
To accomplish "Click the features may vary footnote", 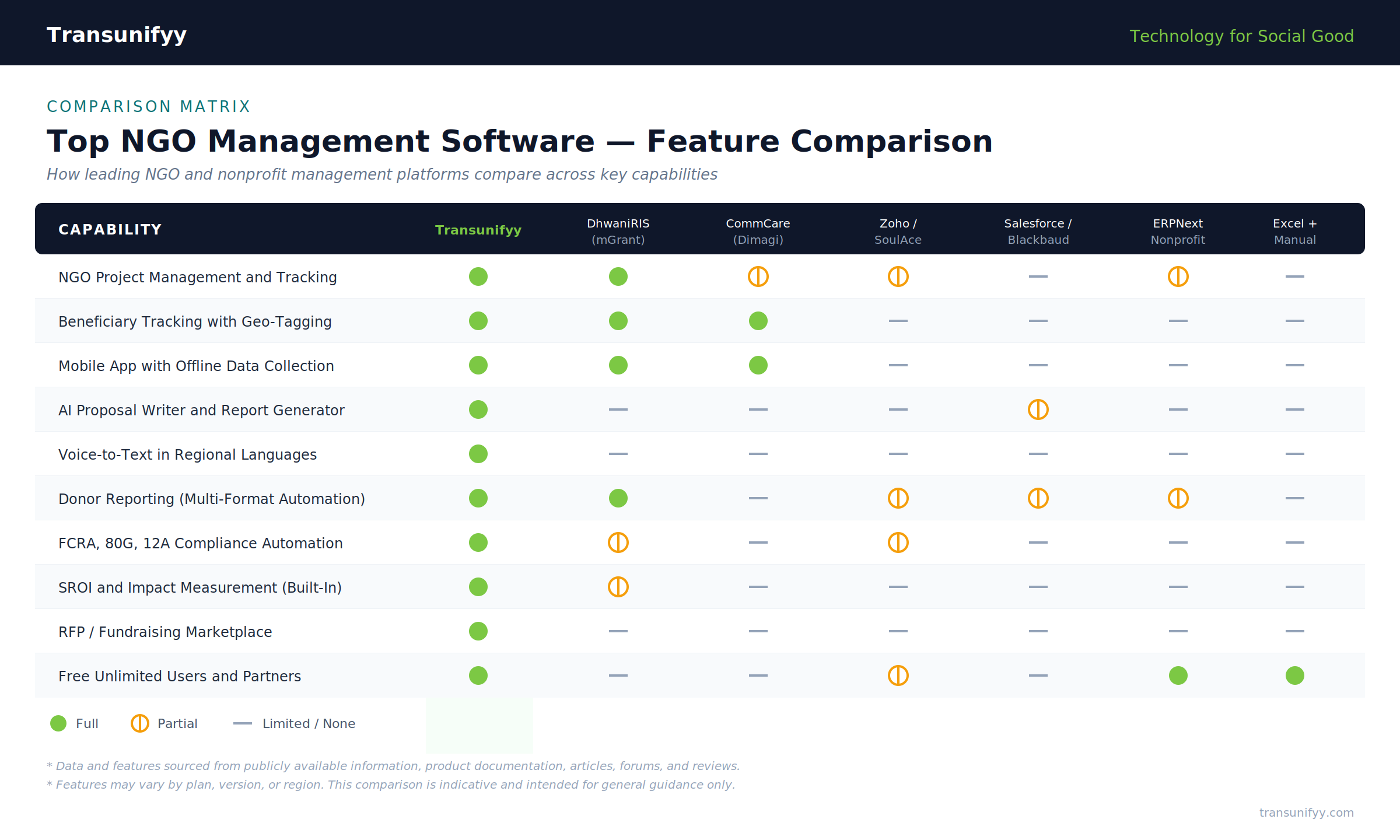I will [x=391, y=785].
